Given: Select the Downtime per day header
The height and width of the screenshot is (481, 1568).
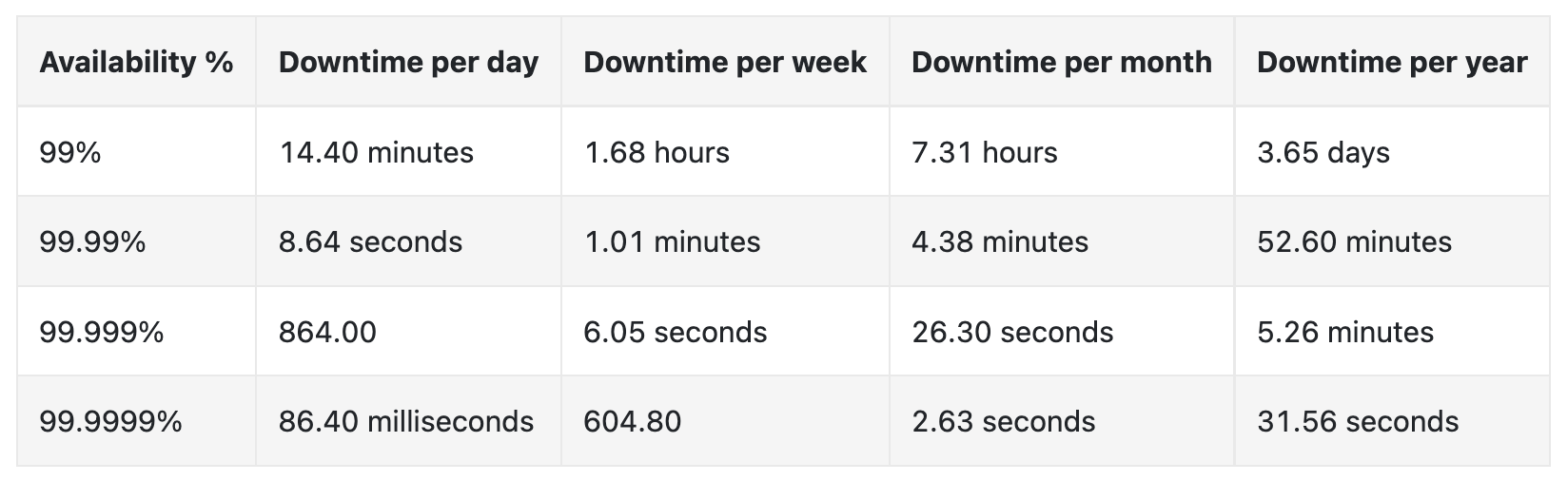Looking at the screenshot, I should [x=408, y=63].
